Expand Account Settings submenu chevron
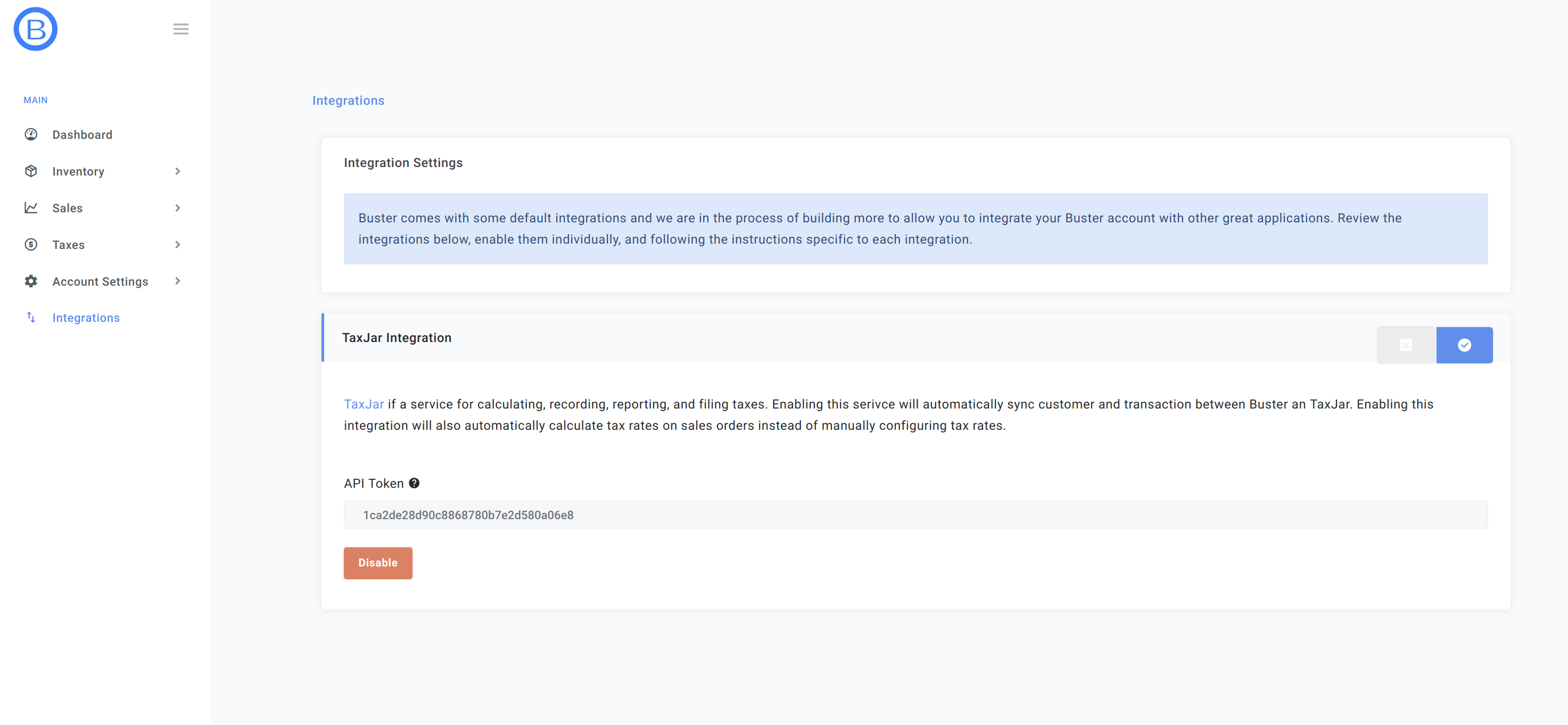 coord(178,281)
